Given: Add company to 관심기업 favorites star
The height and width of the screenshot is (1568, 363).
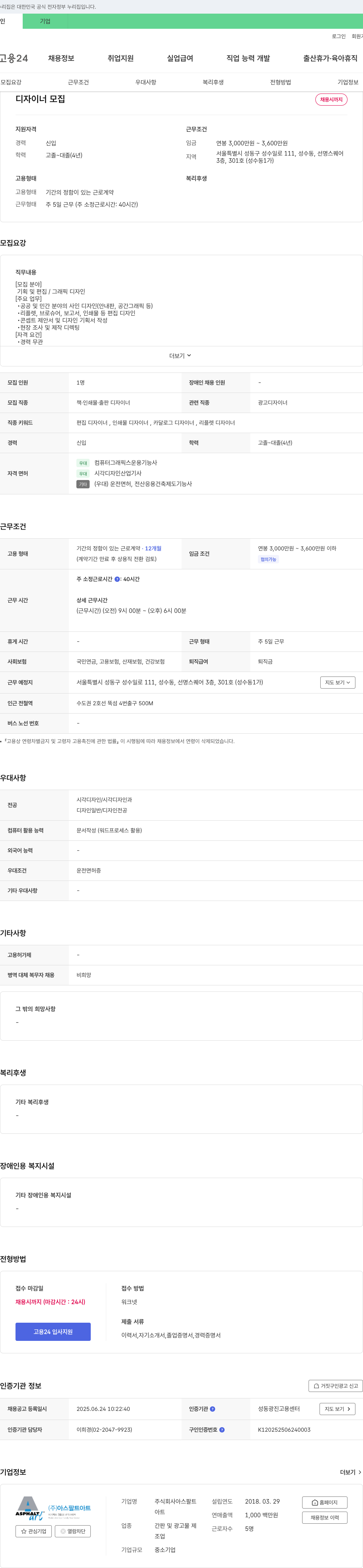Looking at the screenshot, I should point(33,1531).
